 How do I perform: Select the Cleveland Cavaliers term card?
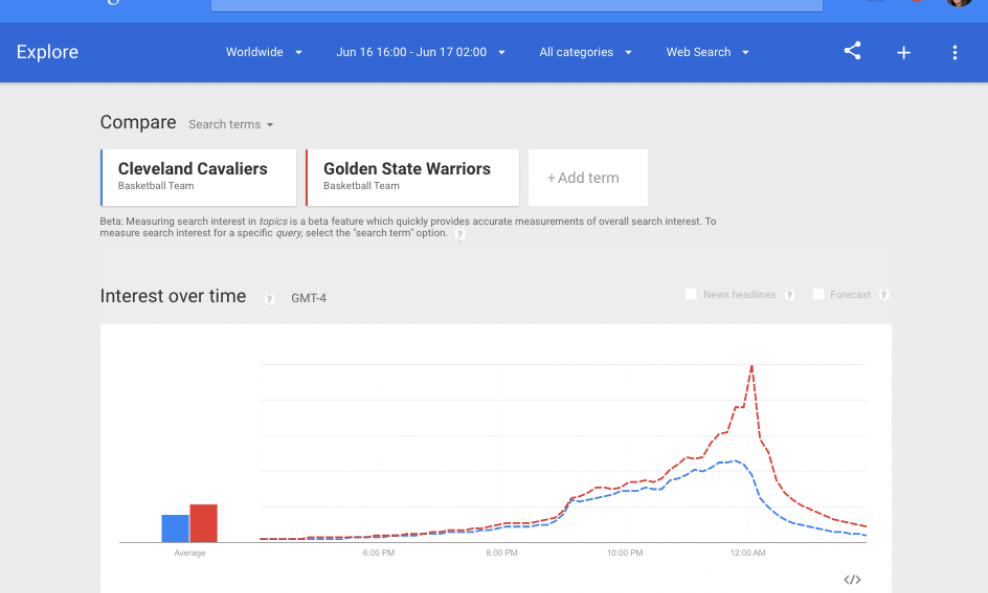tap(198, 178)
